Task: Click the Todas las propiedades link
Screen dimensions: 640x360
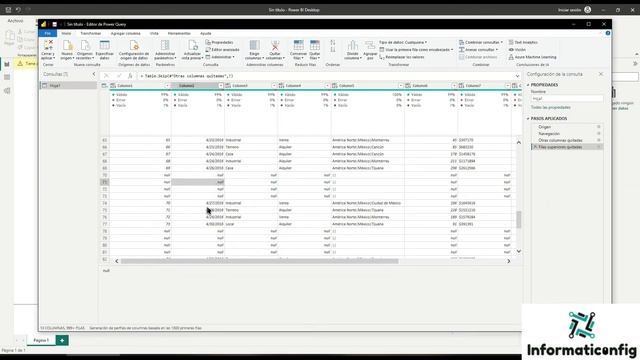Action: coord(551,107)
